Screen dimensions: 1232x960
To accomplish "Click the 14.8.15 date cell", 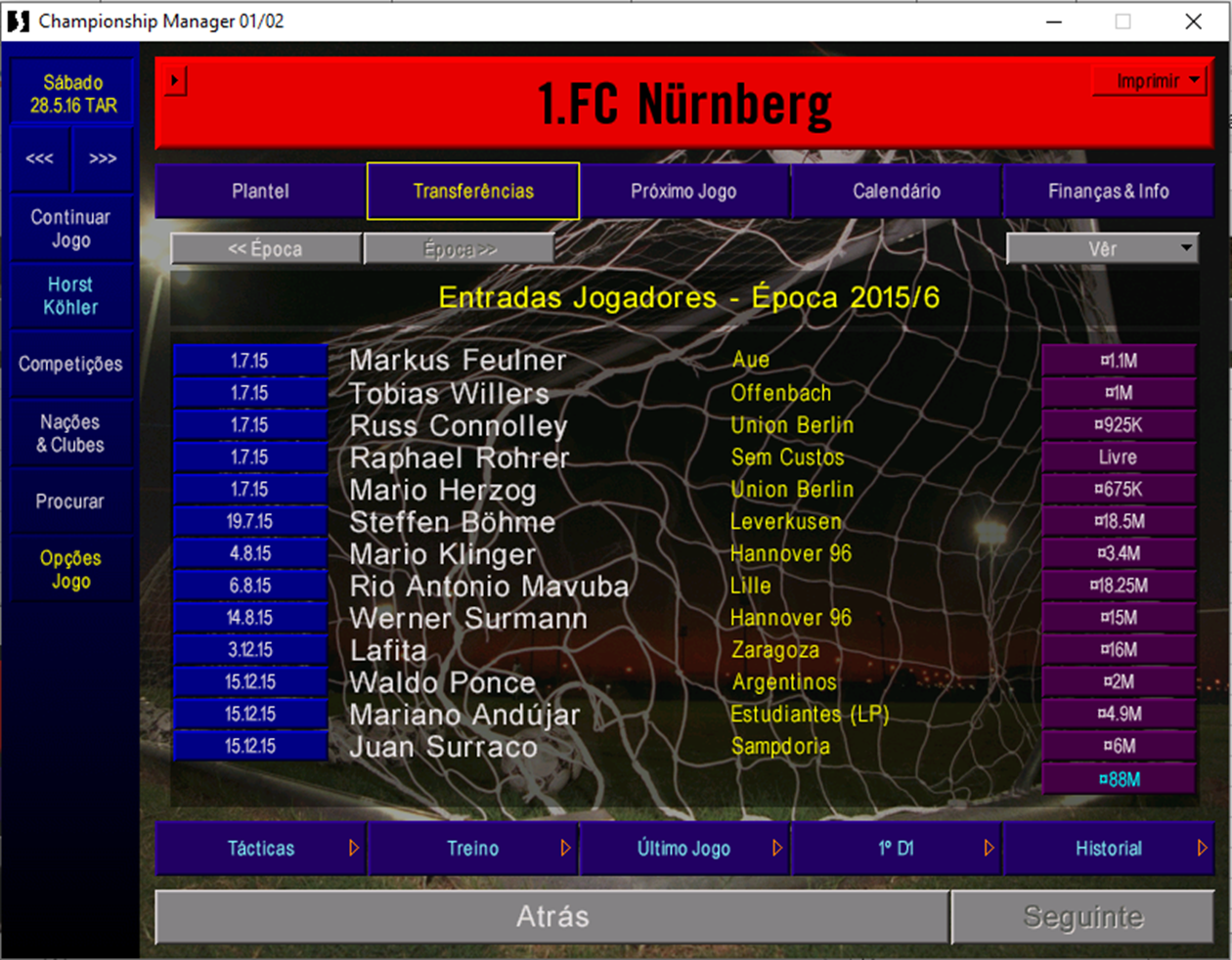I will tap(250, 618).
